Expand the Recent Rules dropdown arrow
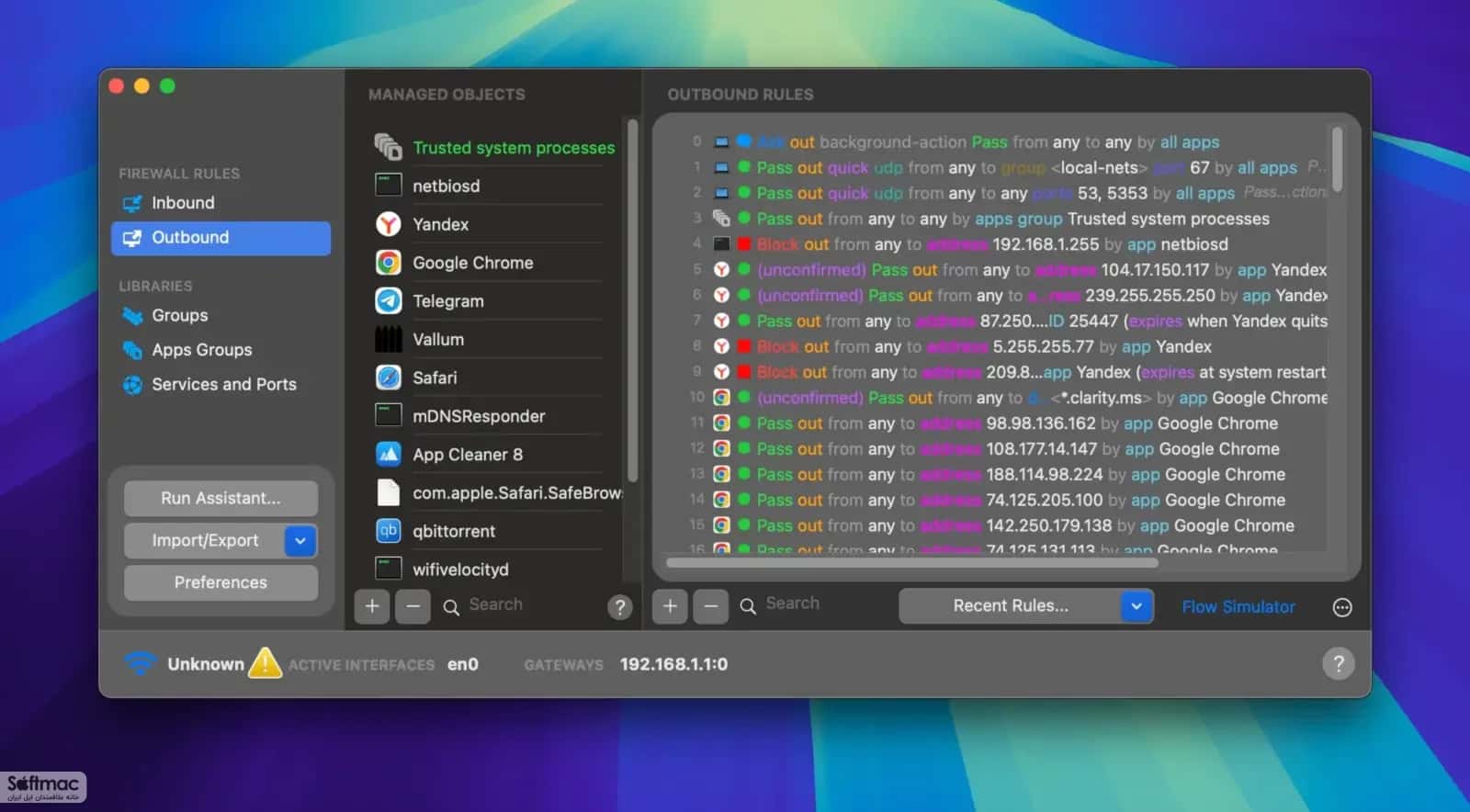Screen dimensions: 1470x812 tap(1136, 606)
